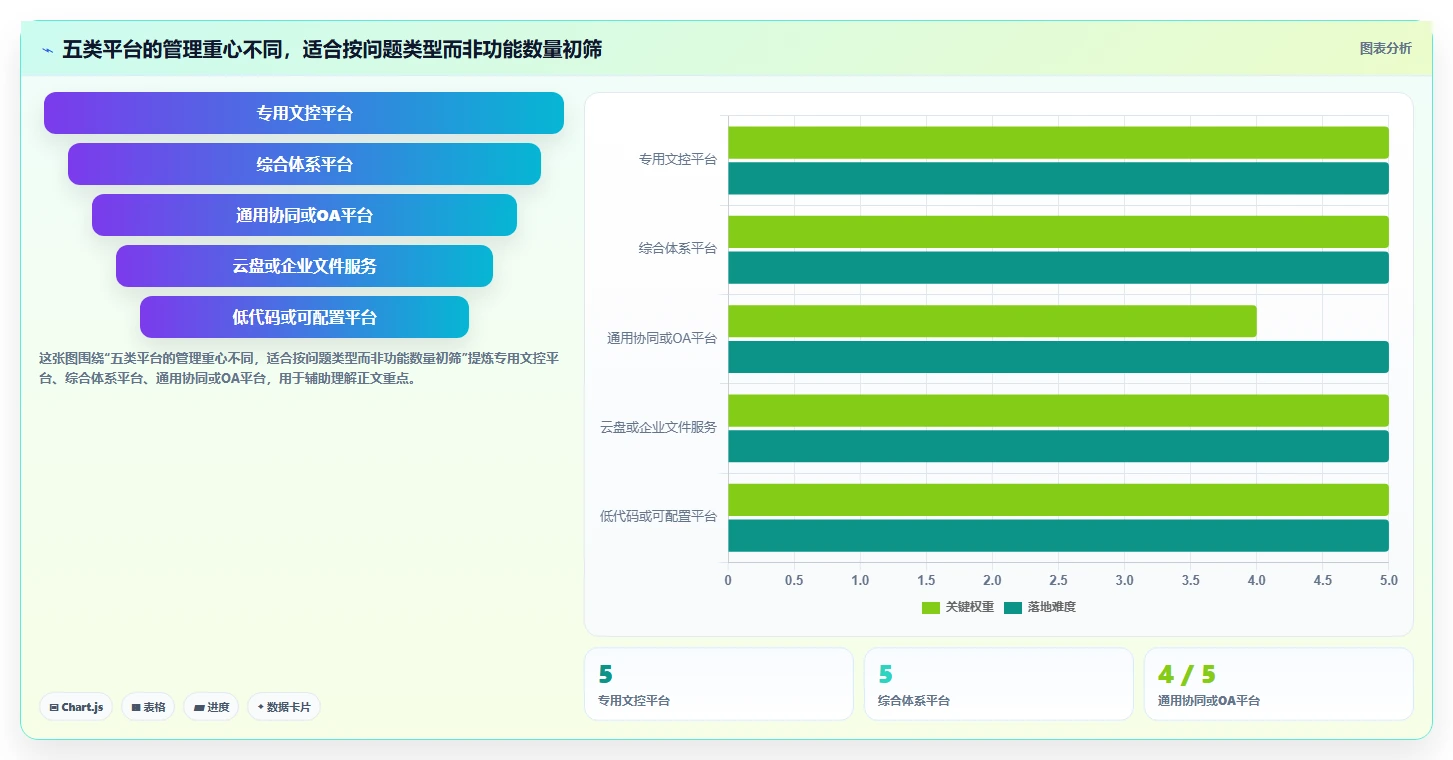Viewport: 1453px width, 760px height.
Task: Select the 低代码或可配置平台 funnel bar
Action: 304,317
